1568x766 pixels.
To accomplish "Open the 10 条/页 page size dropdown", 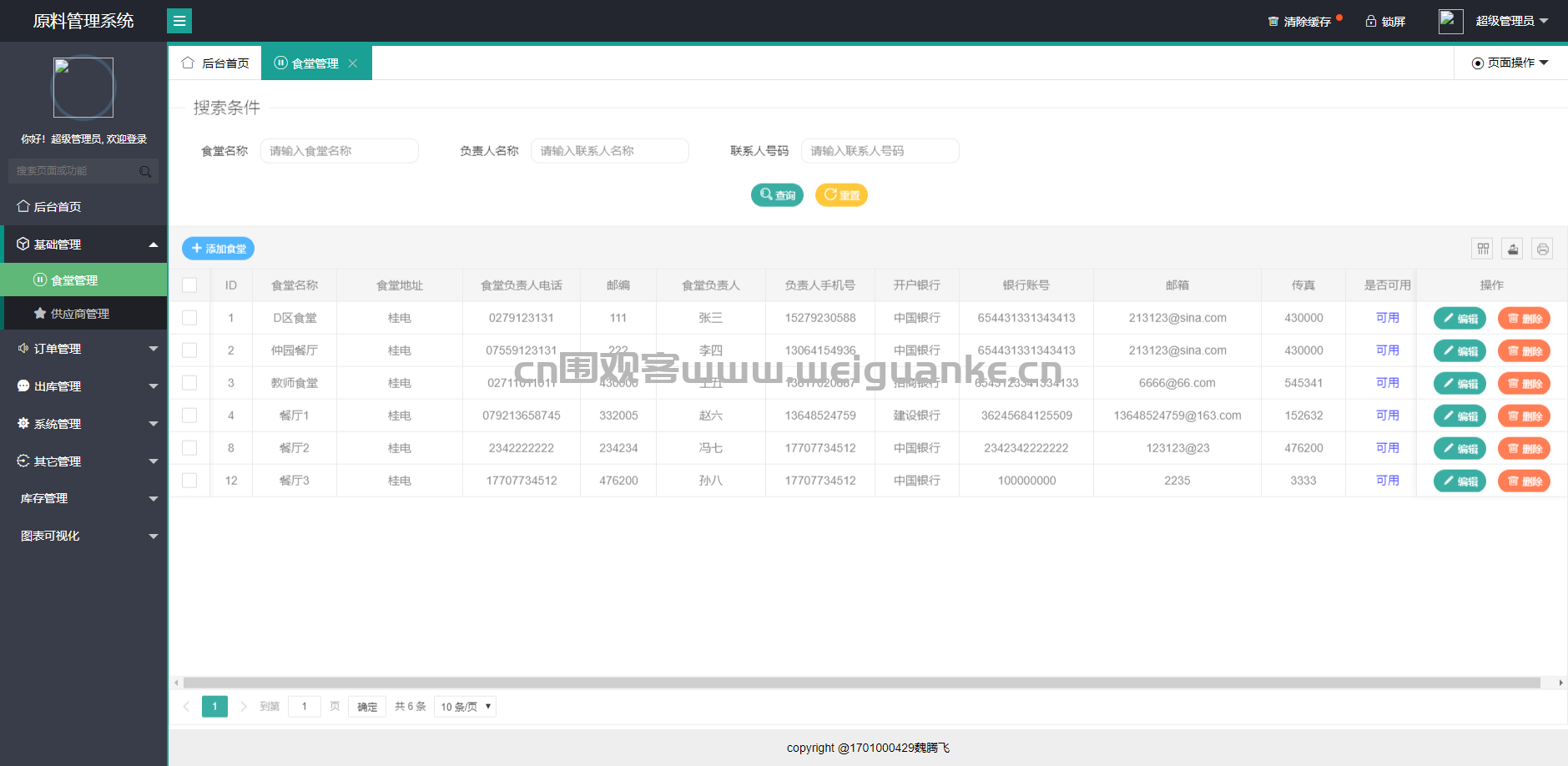I will coord(466,707).
